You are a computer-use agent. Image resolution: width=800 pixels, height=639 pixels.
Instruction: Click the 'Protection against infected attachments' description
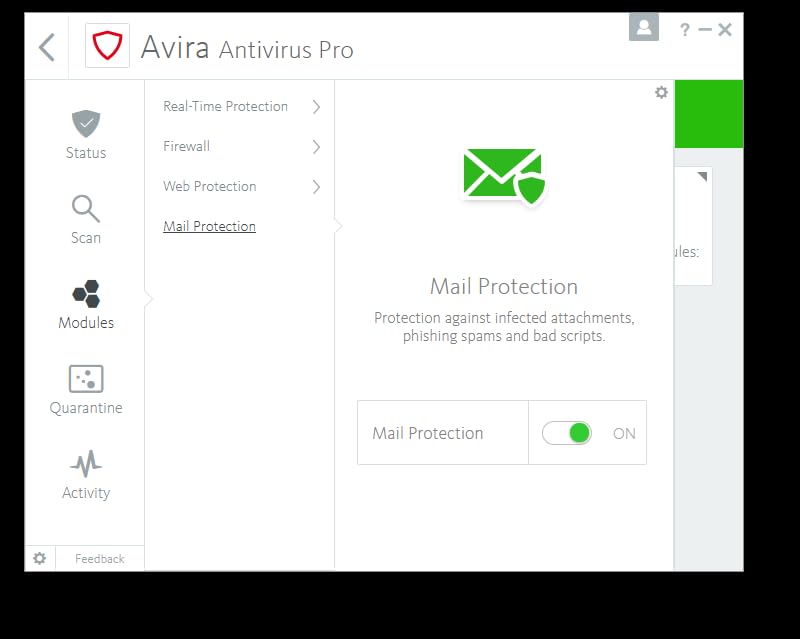pos(504,327)
